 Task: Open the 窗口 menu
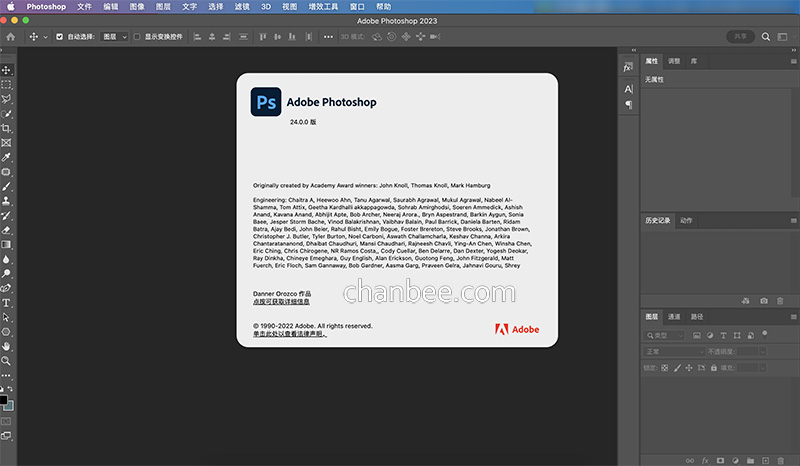click(357, 7)
